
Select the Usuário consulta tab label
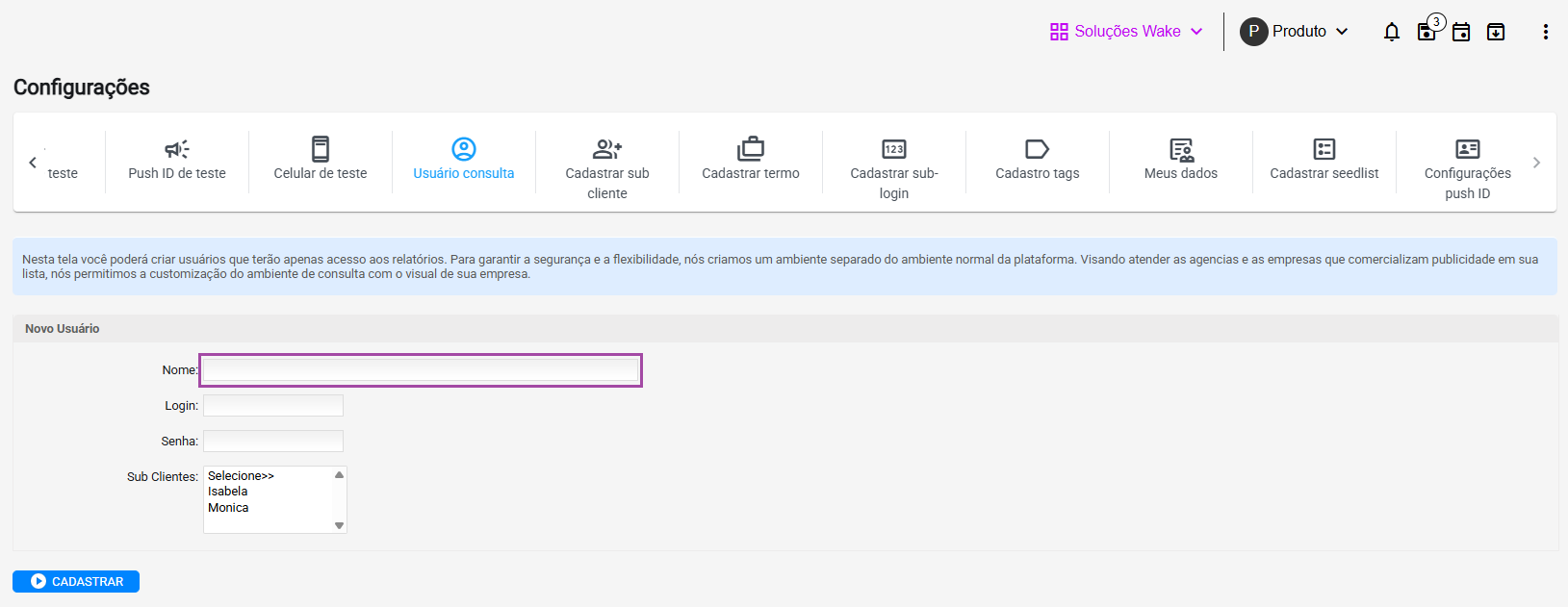pos(464,173)
